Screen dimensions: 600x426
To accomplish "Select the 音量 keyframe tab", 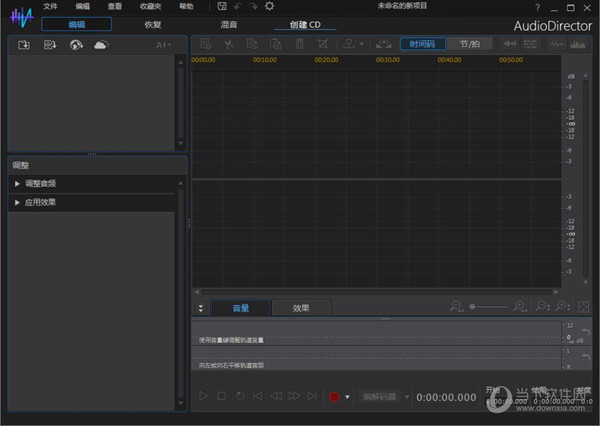I will click(x=241, y=308).
